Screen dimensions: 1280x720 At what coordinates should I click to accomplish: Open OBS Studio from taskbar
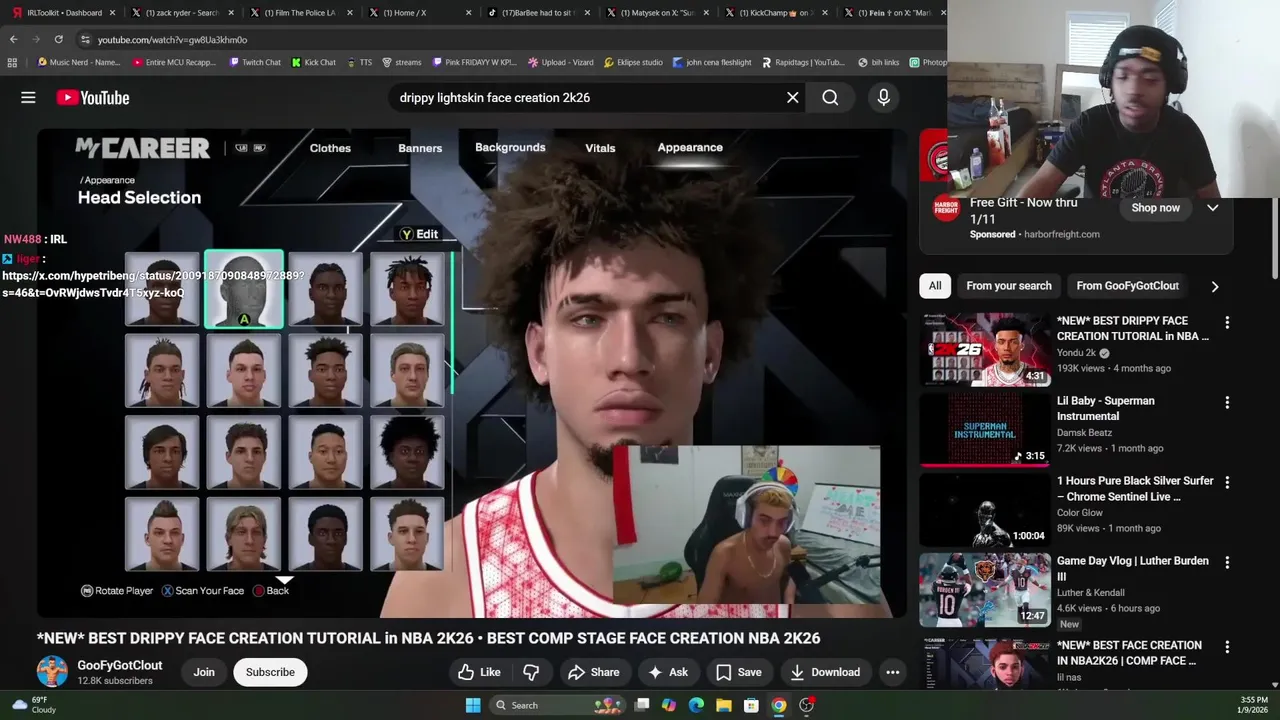(x=806, y=705)
